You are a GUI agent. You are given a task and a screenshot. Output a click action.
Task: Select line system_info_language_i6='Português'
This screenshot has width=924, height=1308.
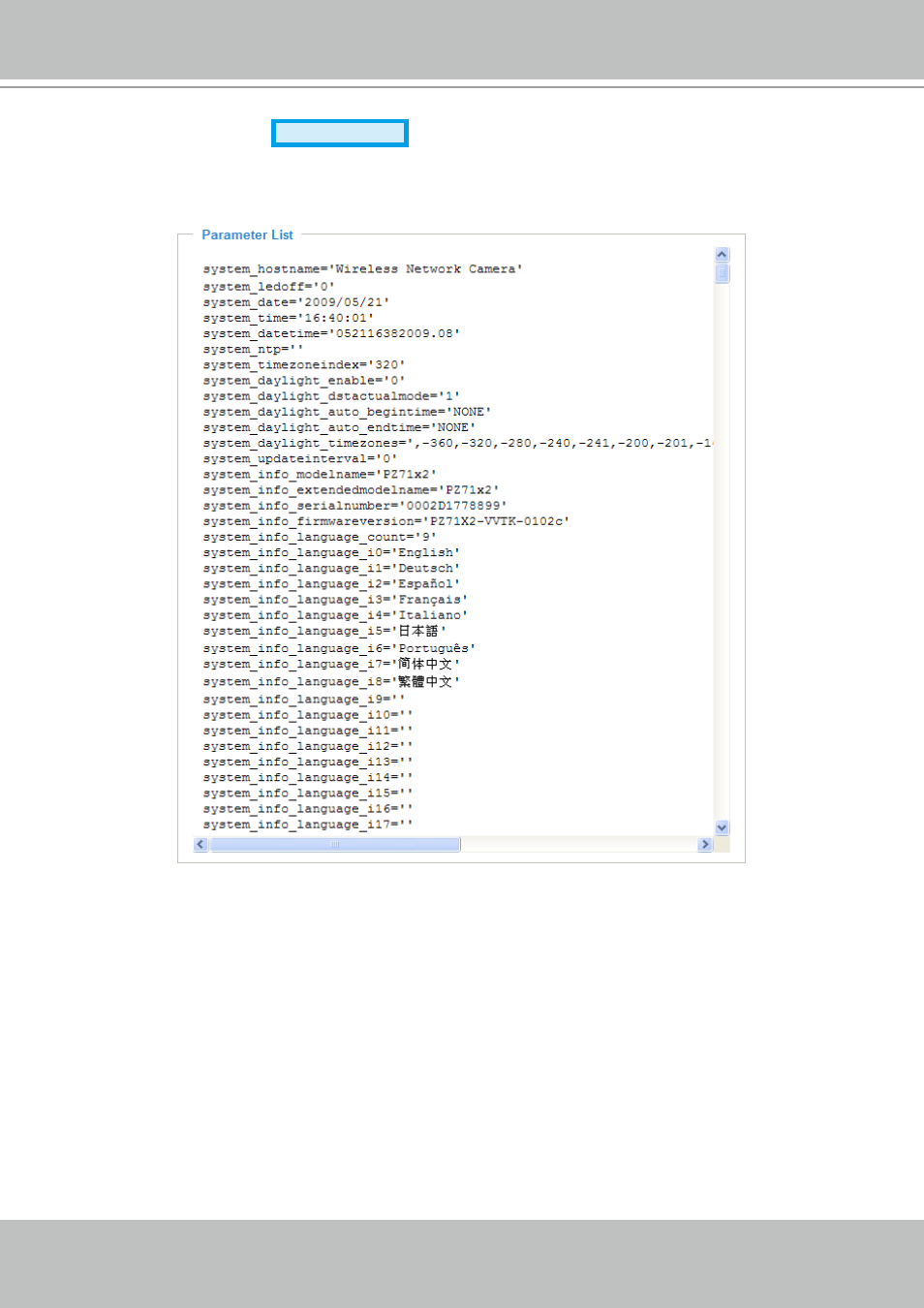click(339, 648)
